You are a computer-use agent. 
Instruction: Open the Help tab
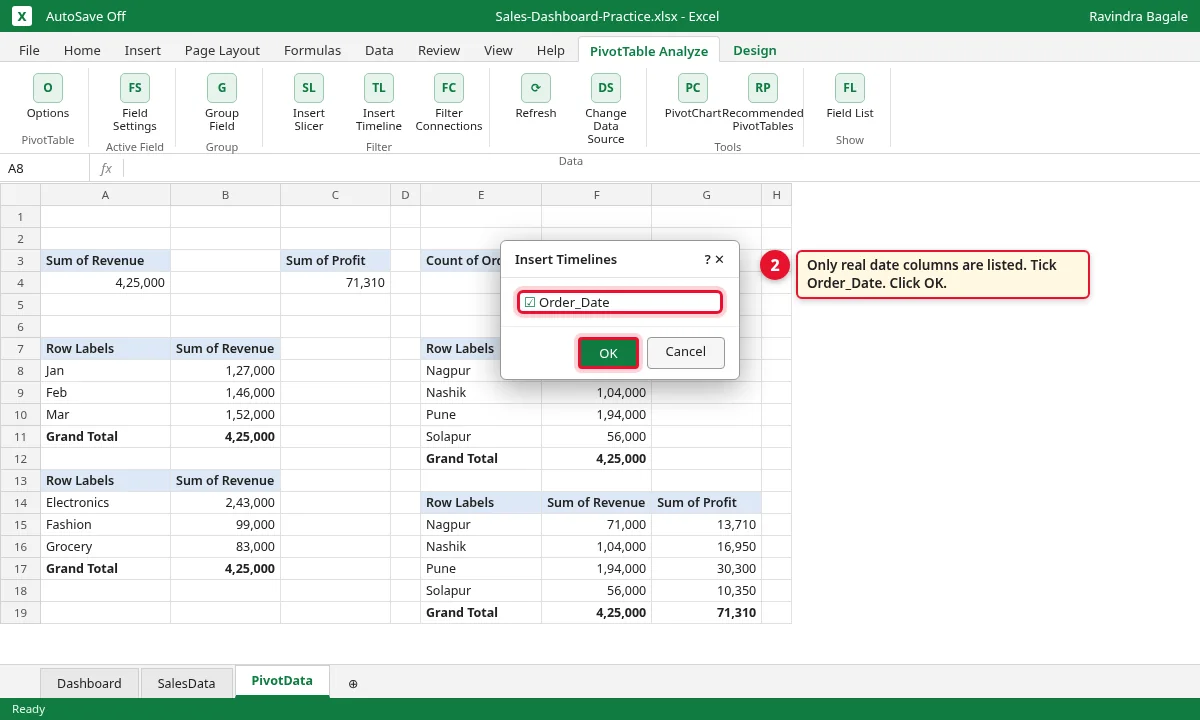coord(551,50)
